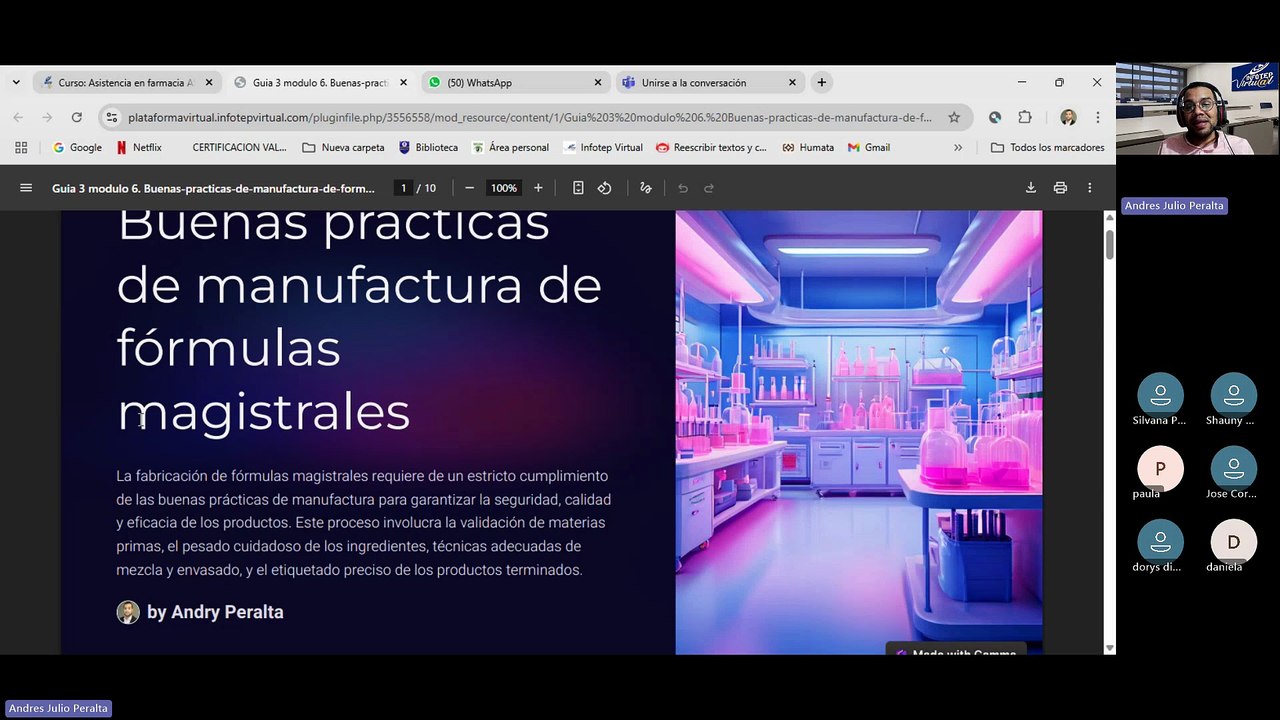
Task: Close the WhatsApp tab
Action: (x=598, y=83)
